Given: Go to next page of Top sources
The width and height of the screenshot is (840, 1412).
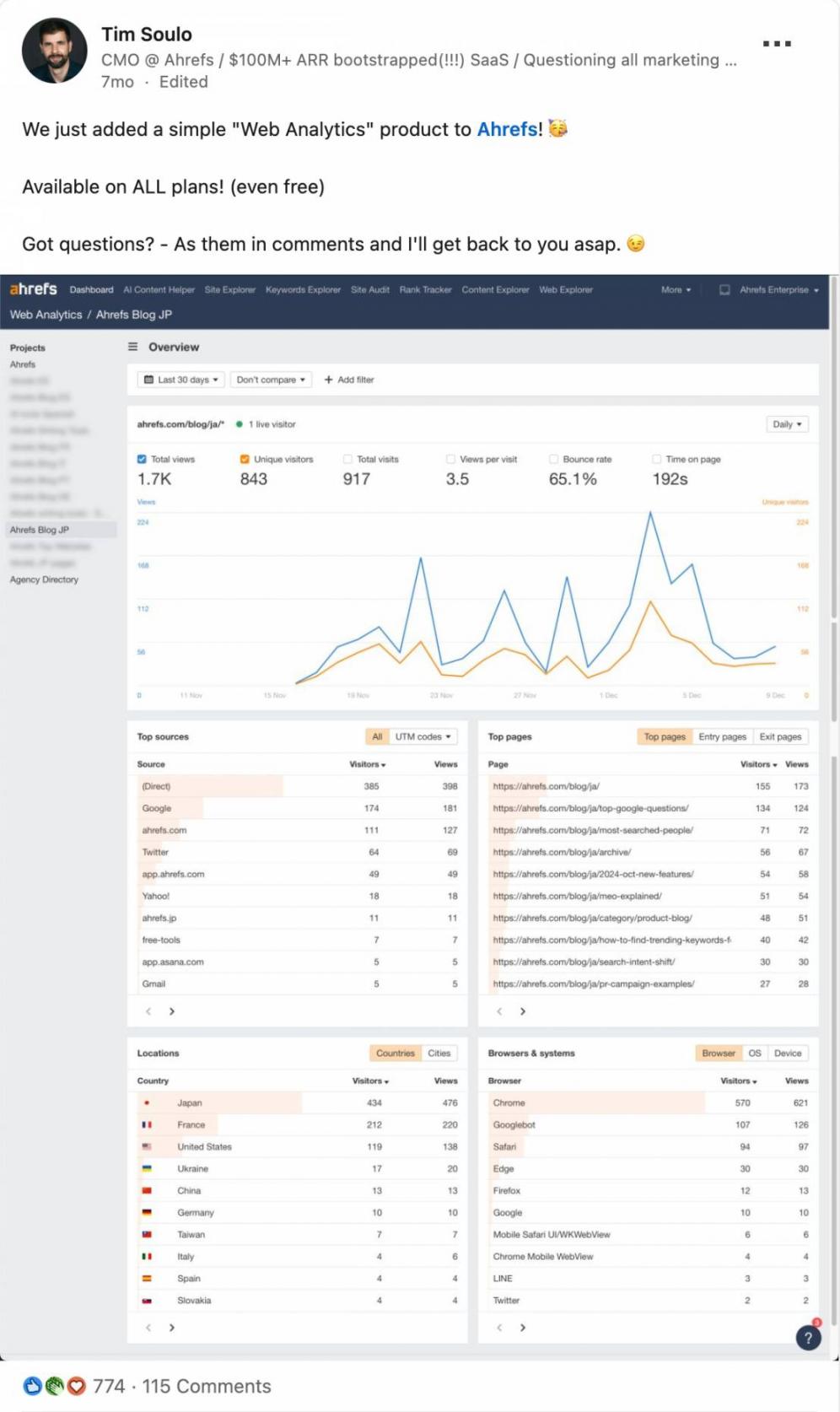Looking at the screenshot, I should point(172,1011).
